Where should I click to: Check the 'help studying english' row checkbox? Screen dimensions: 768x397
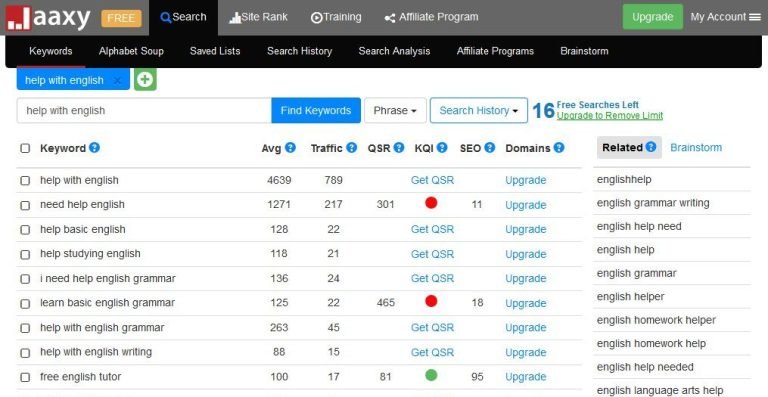25,255
